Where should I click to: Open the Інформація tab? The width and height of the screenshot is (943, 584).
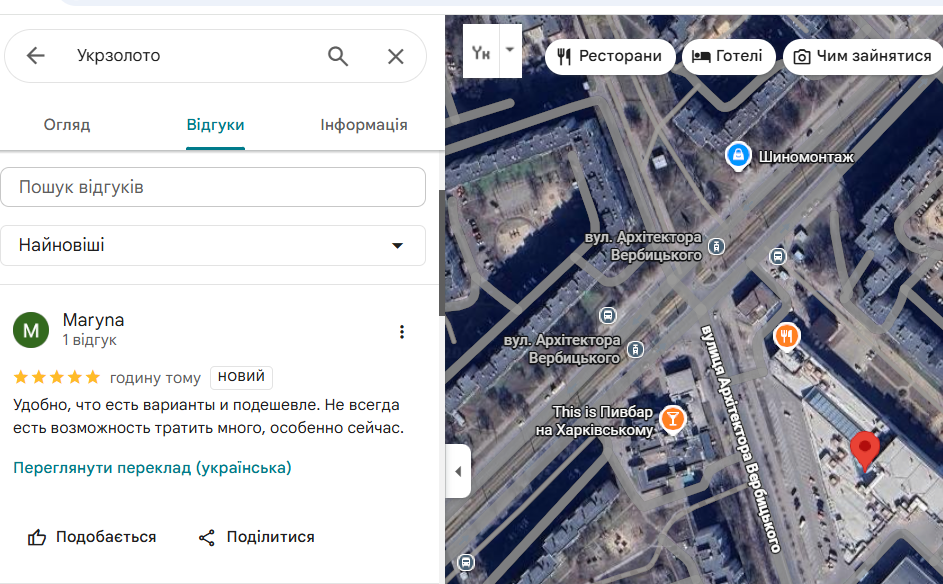click(364, 124)
